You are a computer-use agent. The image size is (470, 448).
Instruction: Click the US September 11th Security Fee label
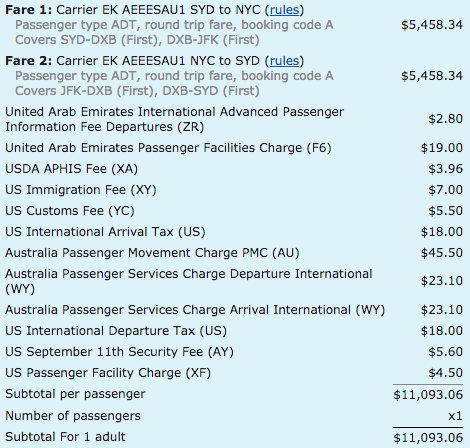tap(119, 352)
